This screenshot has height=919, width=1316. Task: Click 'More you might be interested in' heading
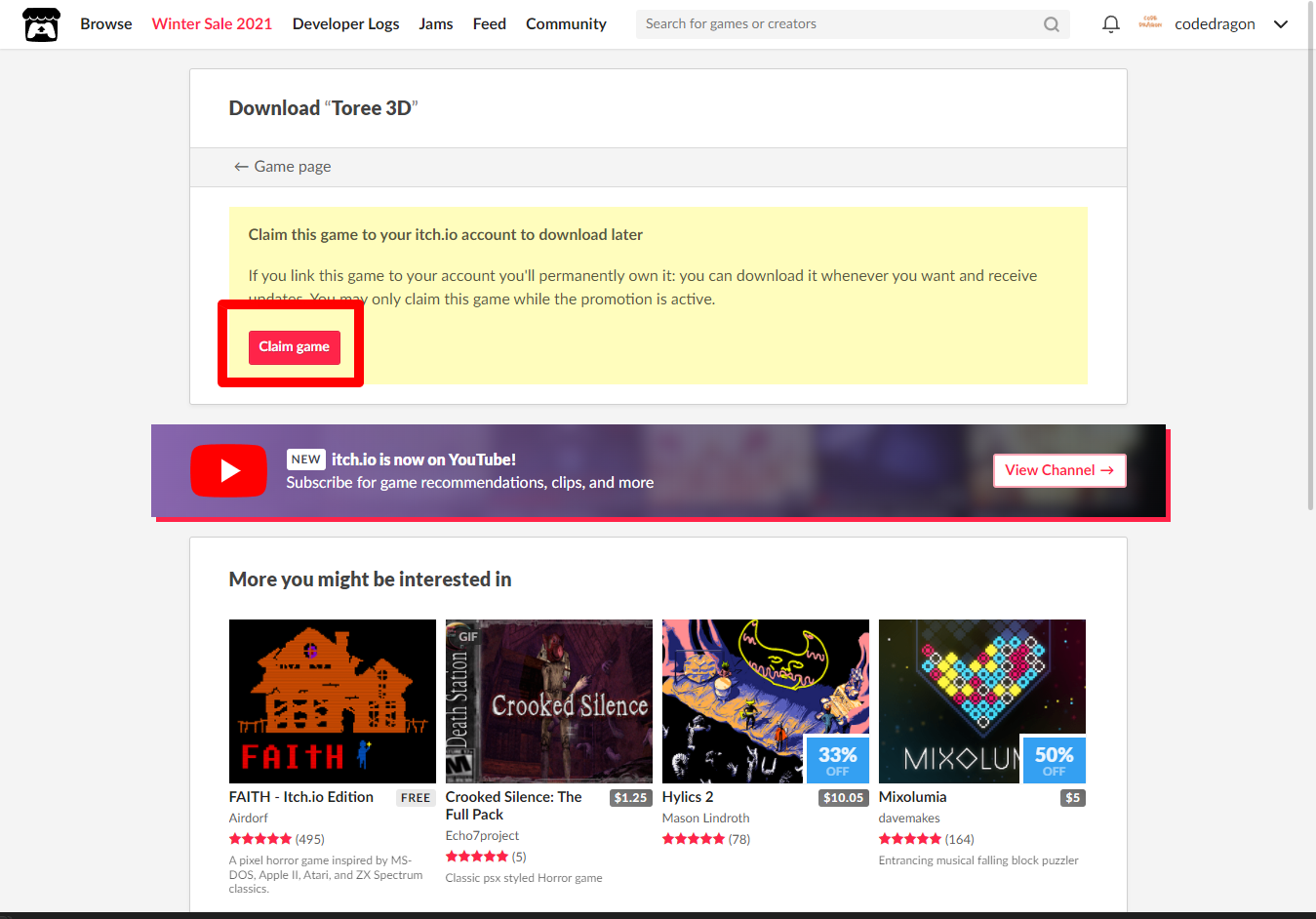[x=370, y=579]
